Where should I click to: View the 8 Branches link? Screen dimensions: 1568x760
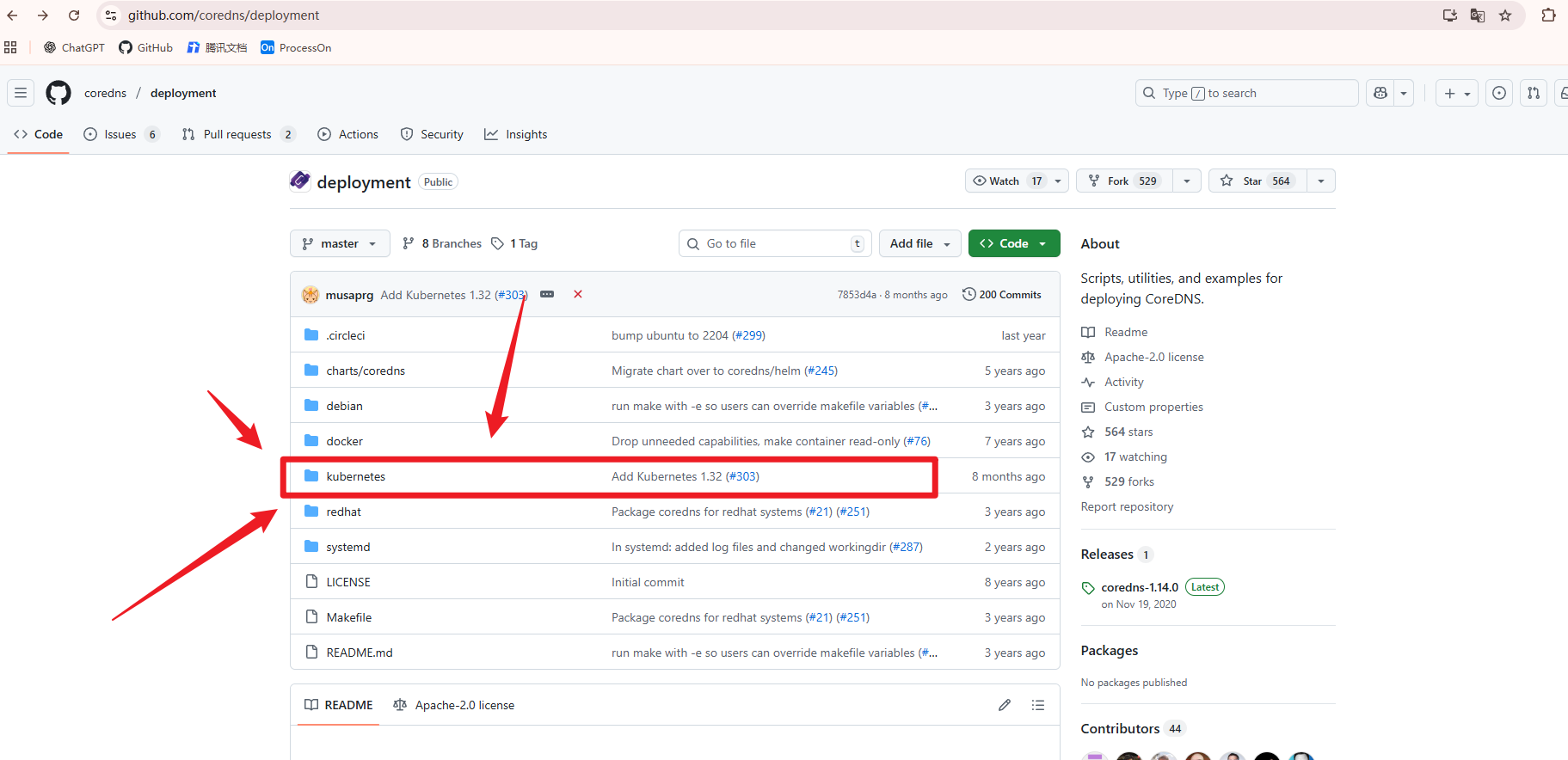[442, 243]
